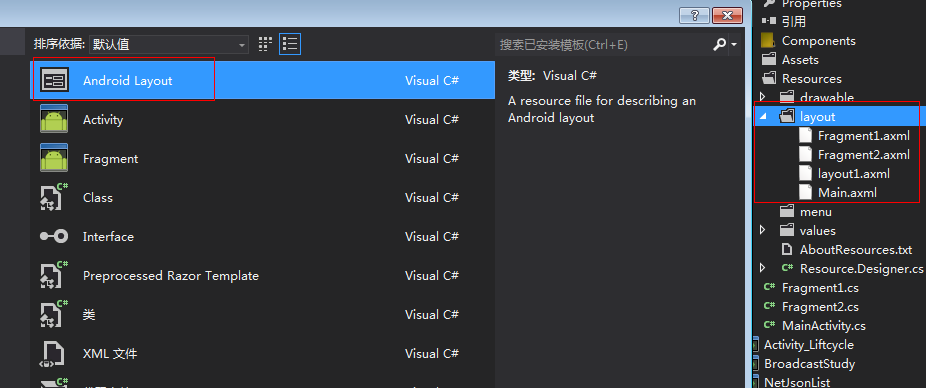Pick the XML 文件 template icon

(54, 353)
